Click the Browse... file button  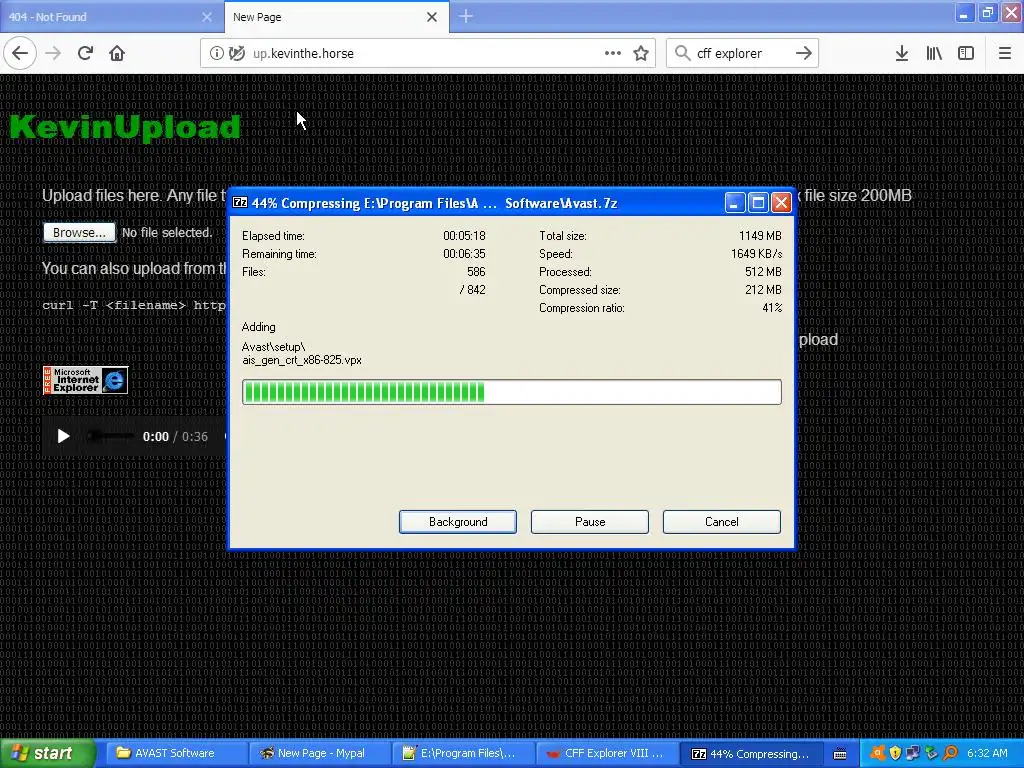tap(79, 232)
